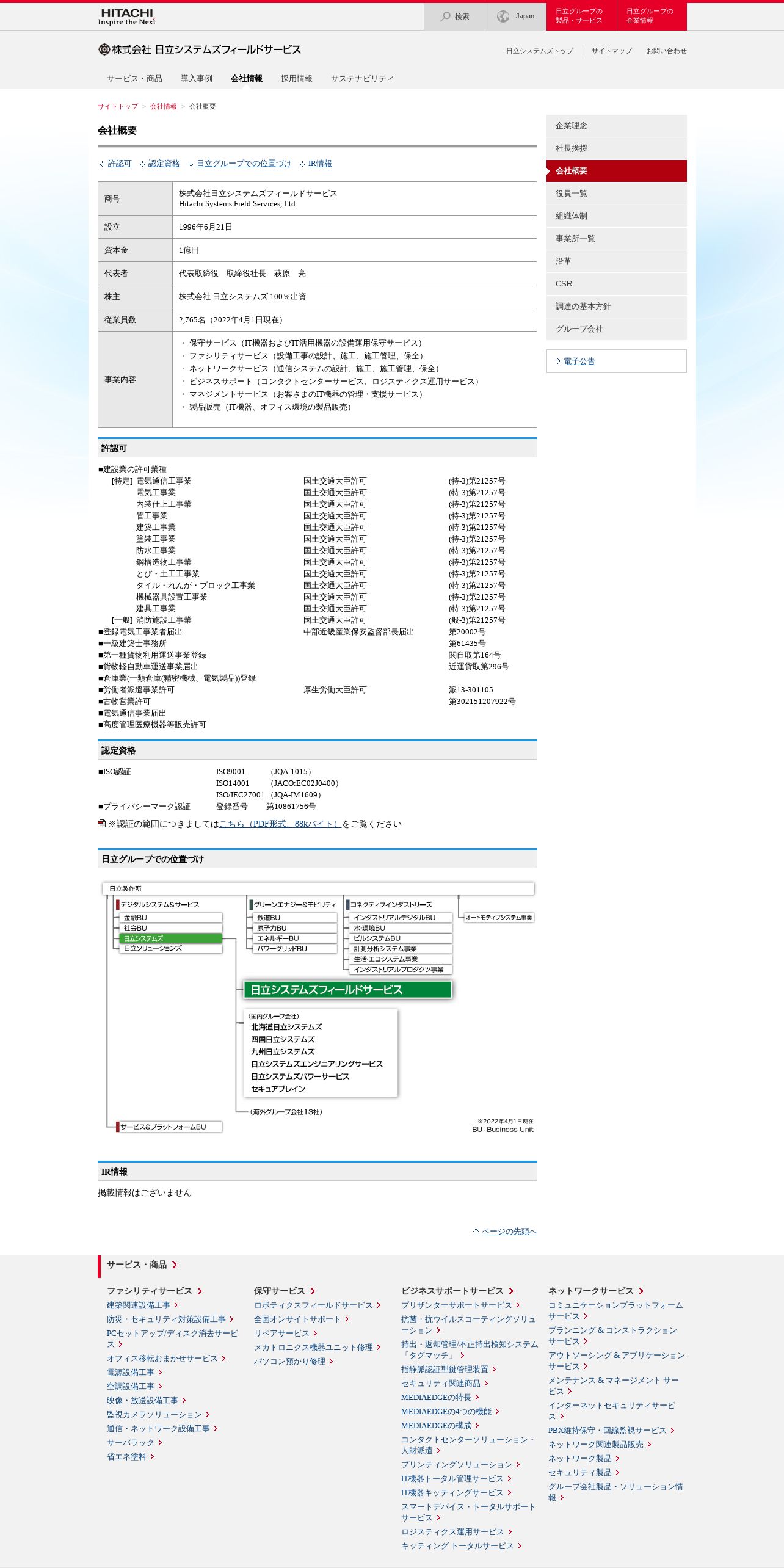Select 社長挨拶 in the sidebar

(617, 148)
